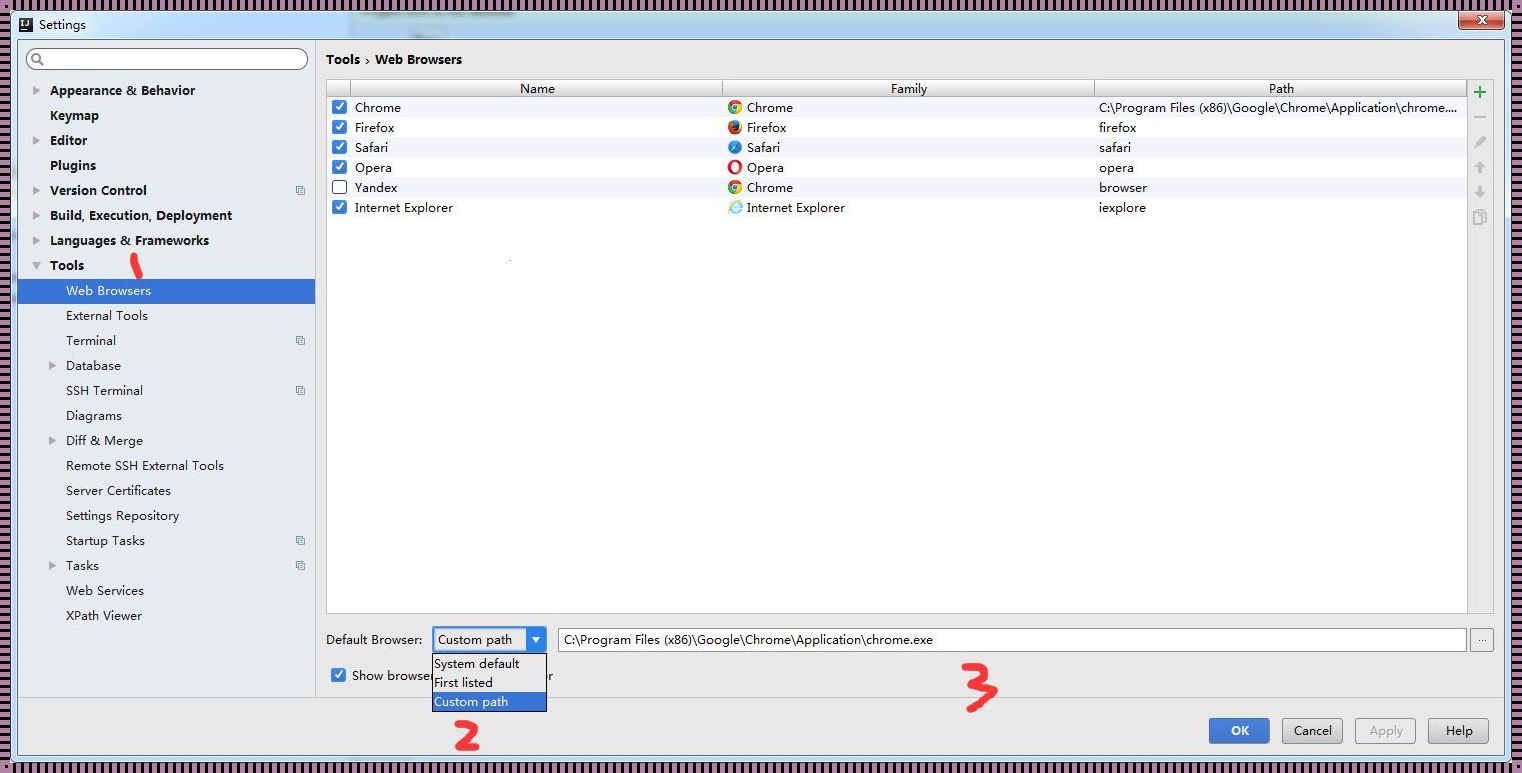Image resolution: width=1522 pixels, height=773 pixels.
Task: Choose System default from dropdown list
Action: pos(489,663)
